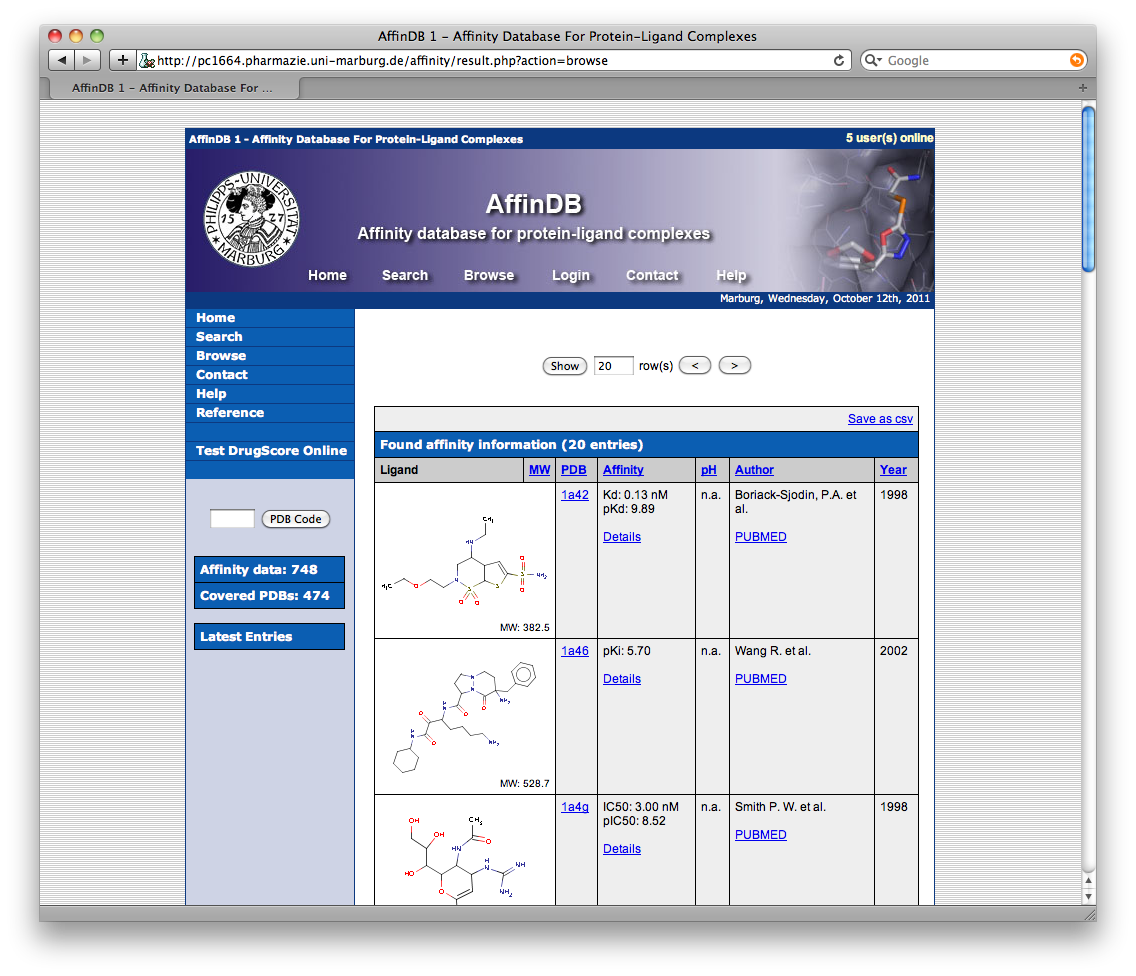Click the Philipps University Marburg seal logo
1136x976 pixels.
[x=251, y=219]
